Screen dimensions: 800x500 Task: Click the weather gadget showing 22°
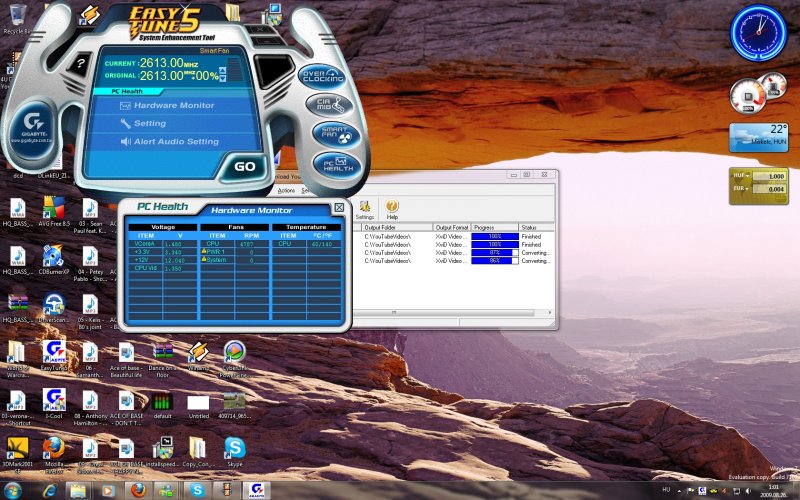[758, 137]
